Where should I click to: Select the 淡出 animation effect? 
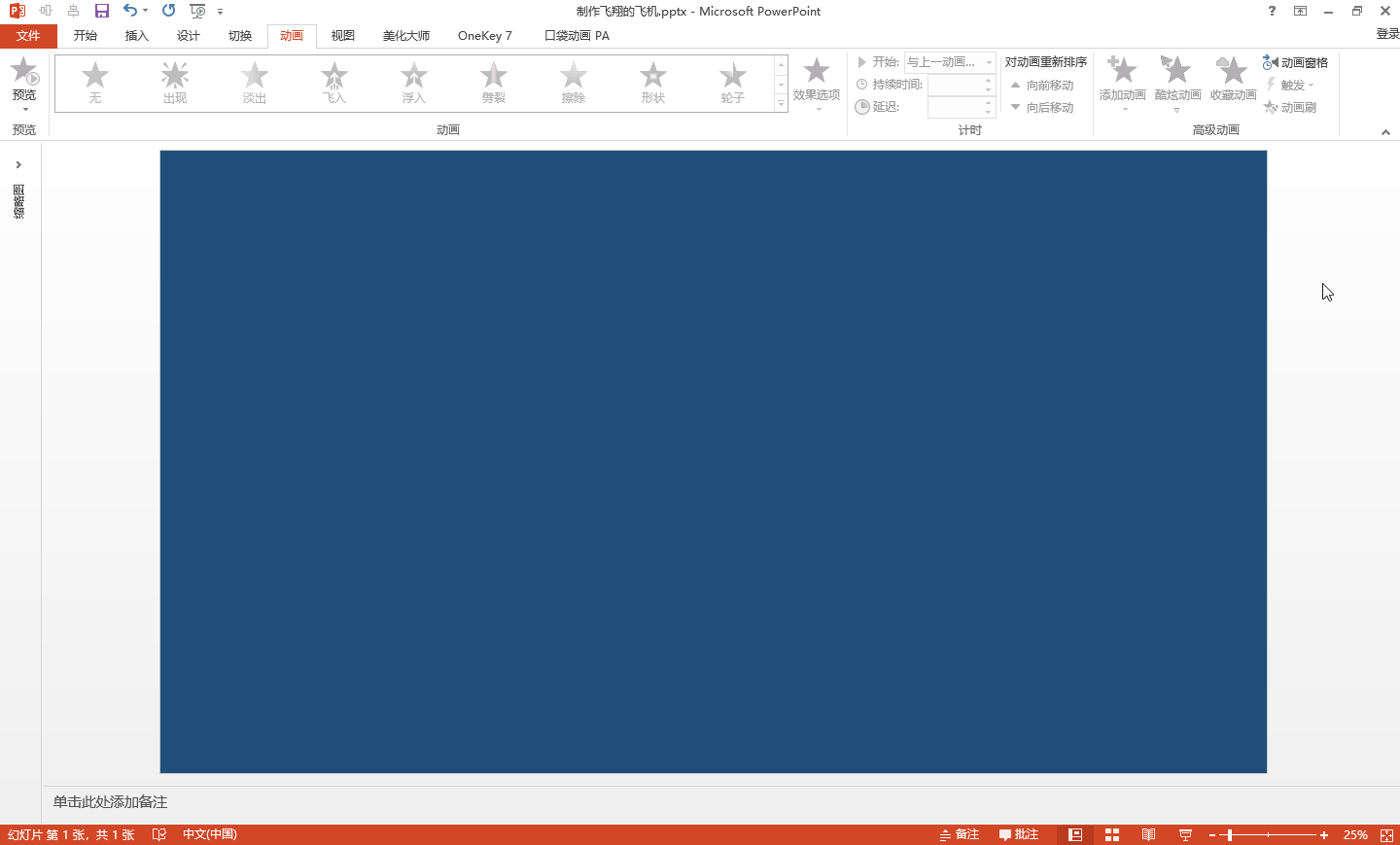point(255,84)
